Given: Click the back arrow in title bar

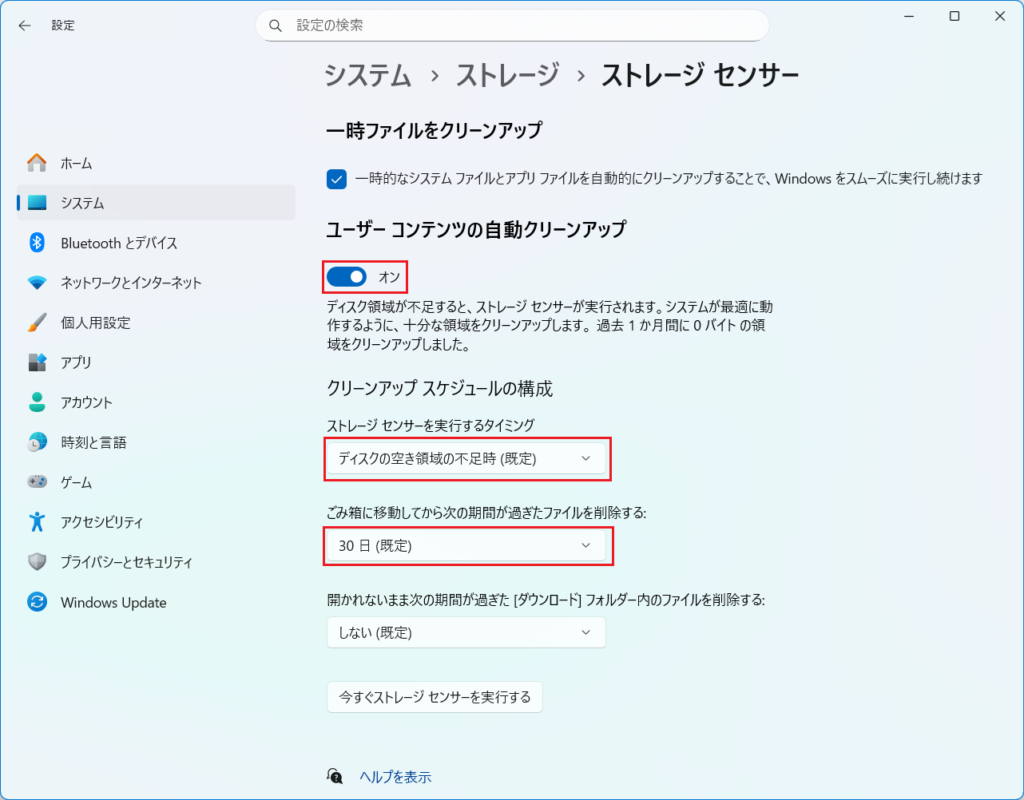Looking at the screenshot, I should point(25,25).
